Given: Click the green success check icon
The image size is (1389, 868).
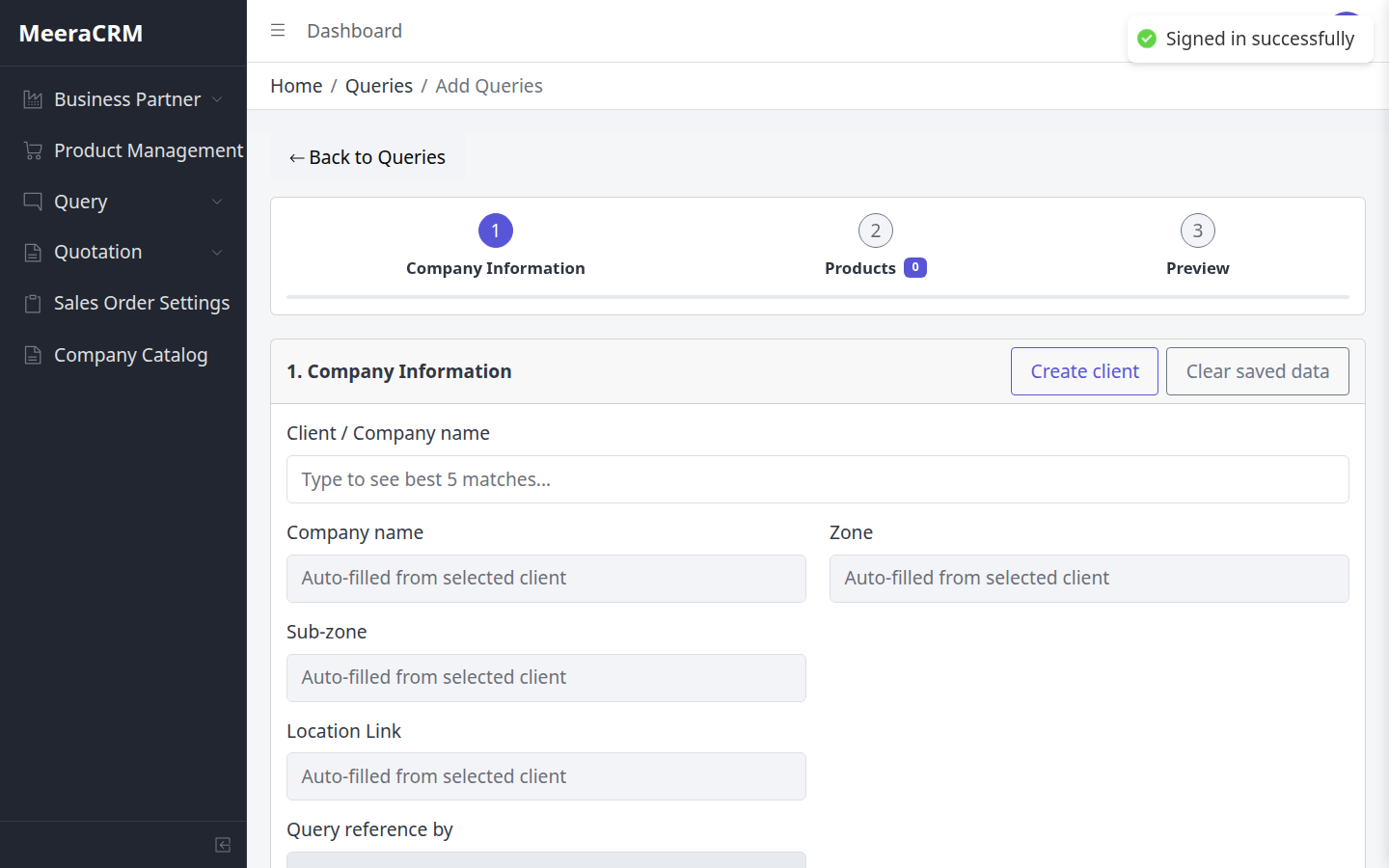Looking at the screenshot, I should point(1147,39).
